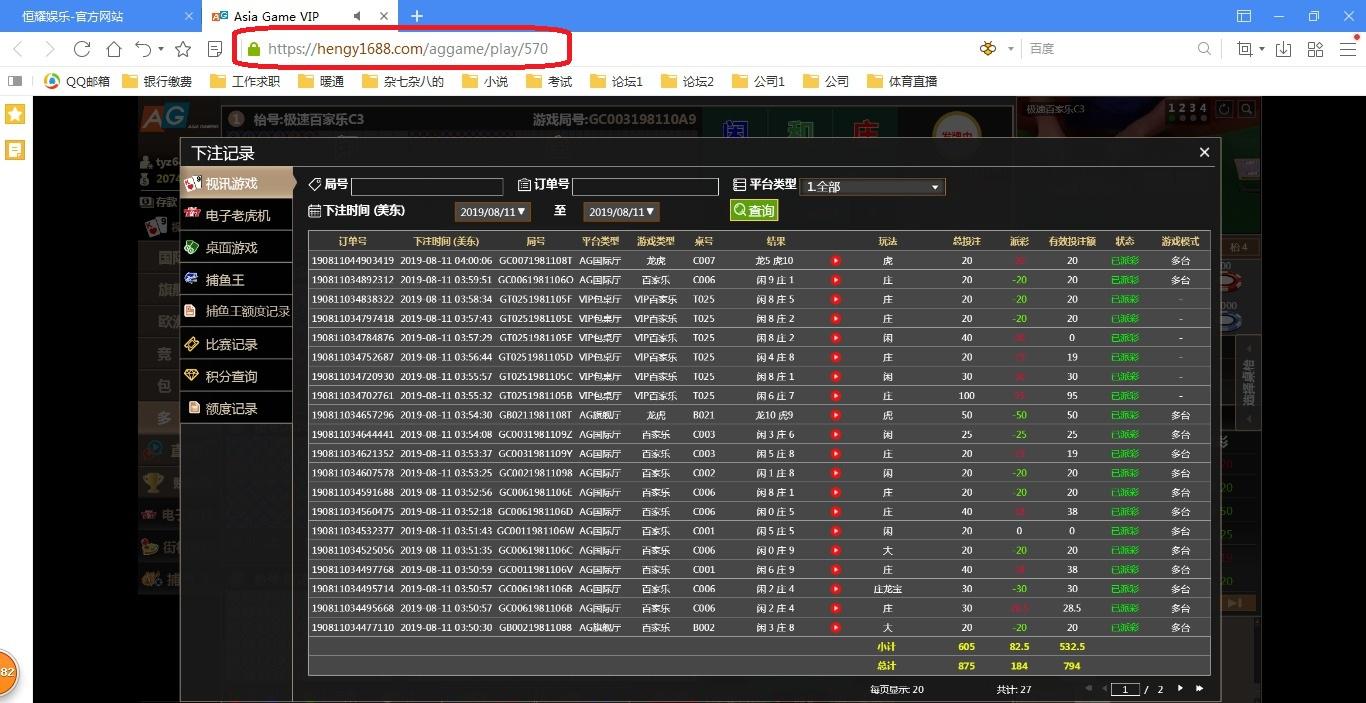Click the undo close-tab arrow icon
Screen dimensions: 1366x703
coord(144,49)
